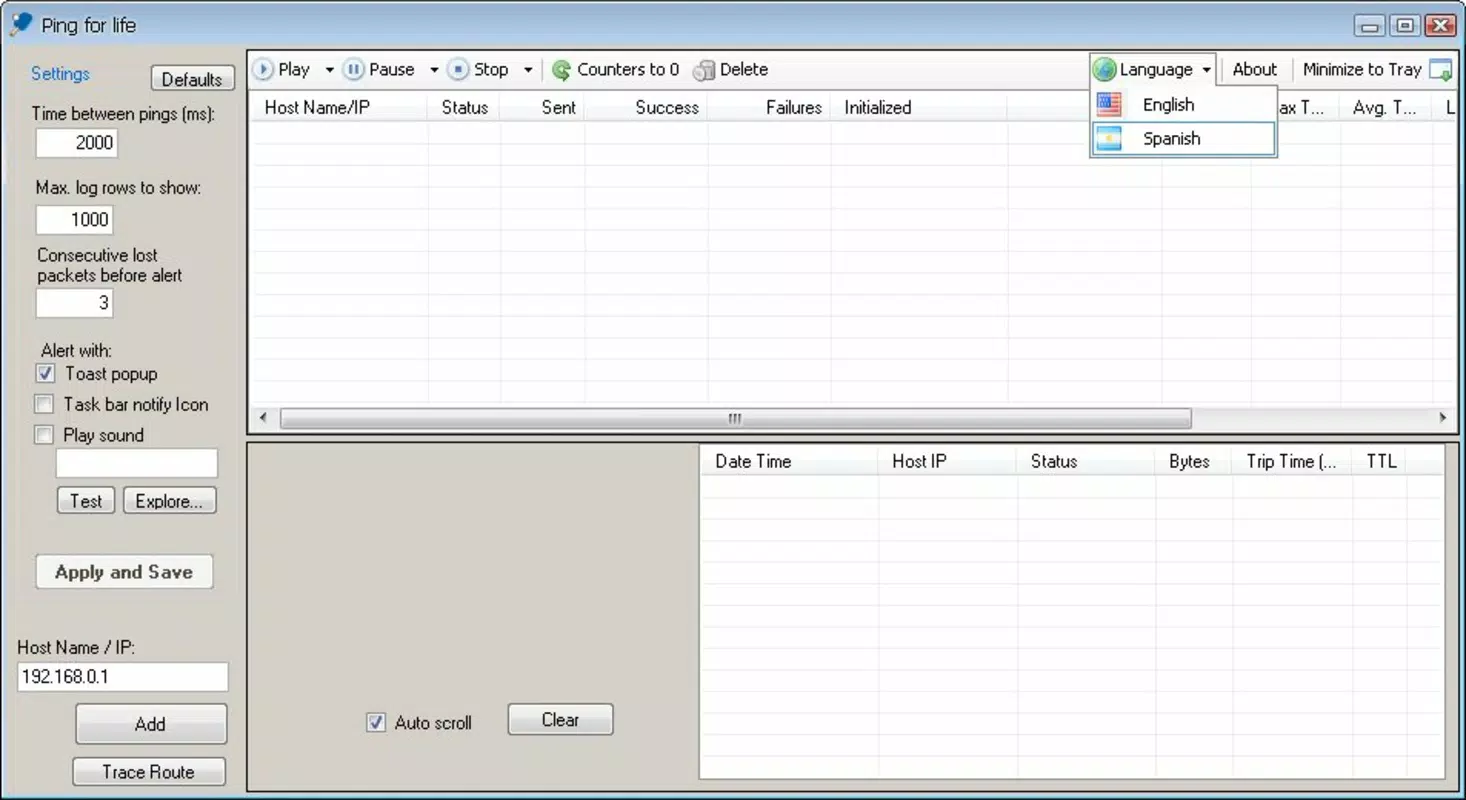Click the Failures column header

769,108
